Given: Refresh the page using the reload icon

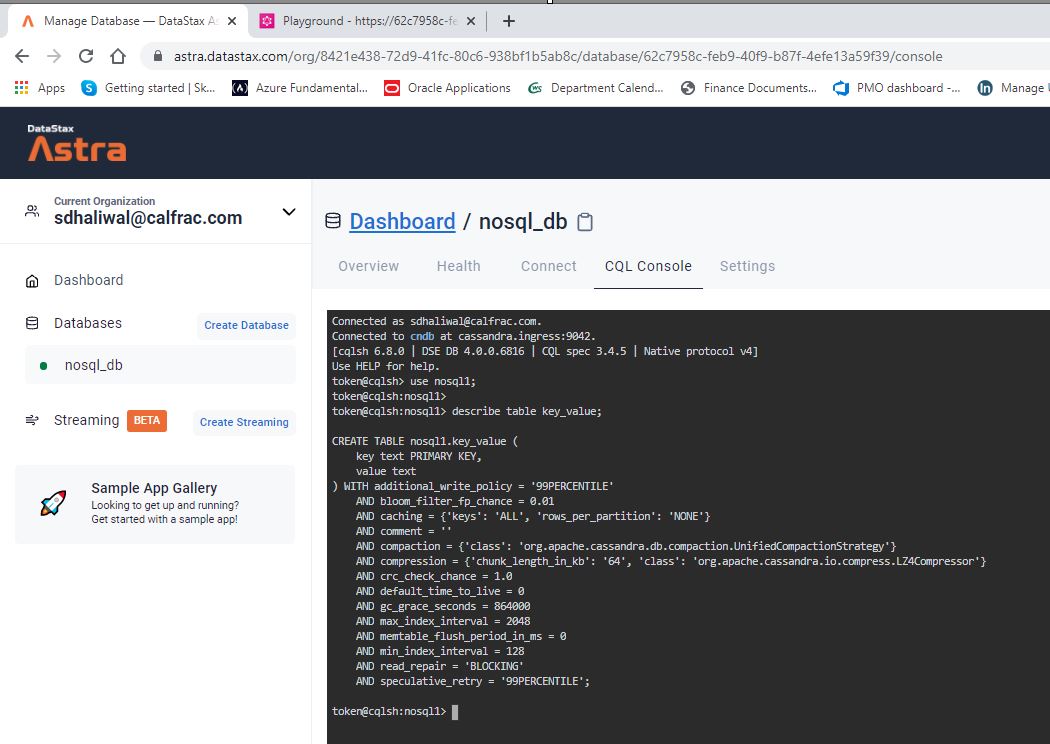Looking at the screenshot, I should click(85, 56).
